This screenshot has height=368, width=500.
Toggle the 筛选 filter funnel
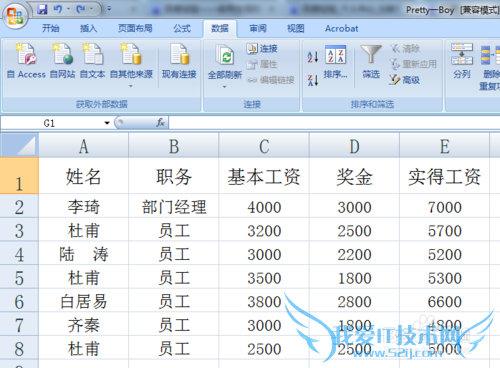pos(371,62)
